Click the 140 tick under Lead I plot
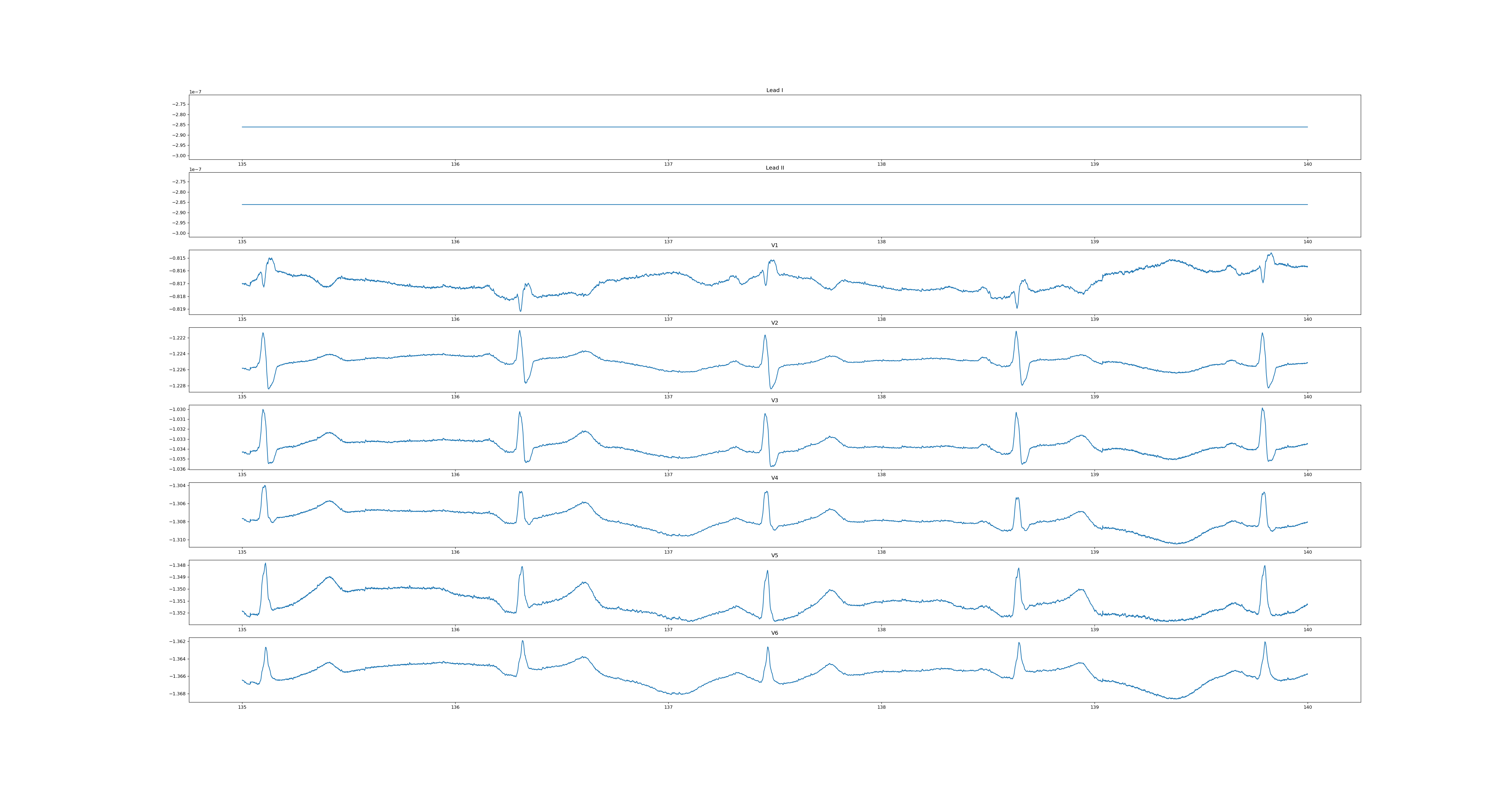 1307,164
